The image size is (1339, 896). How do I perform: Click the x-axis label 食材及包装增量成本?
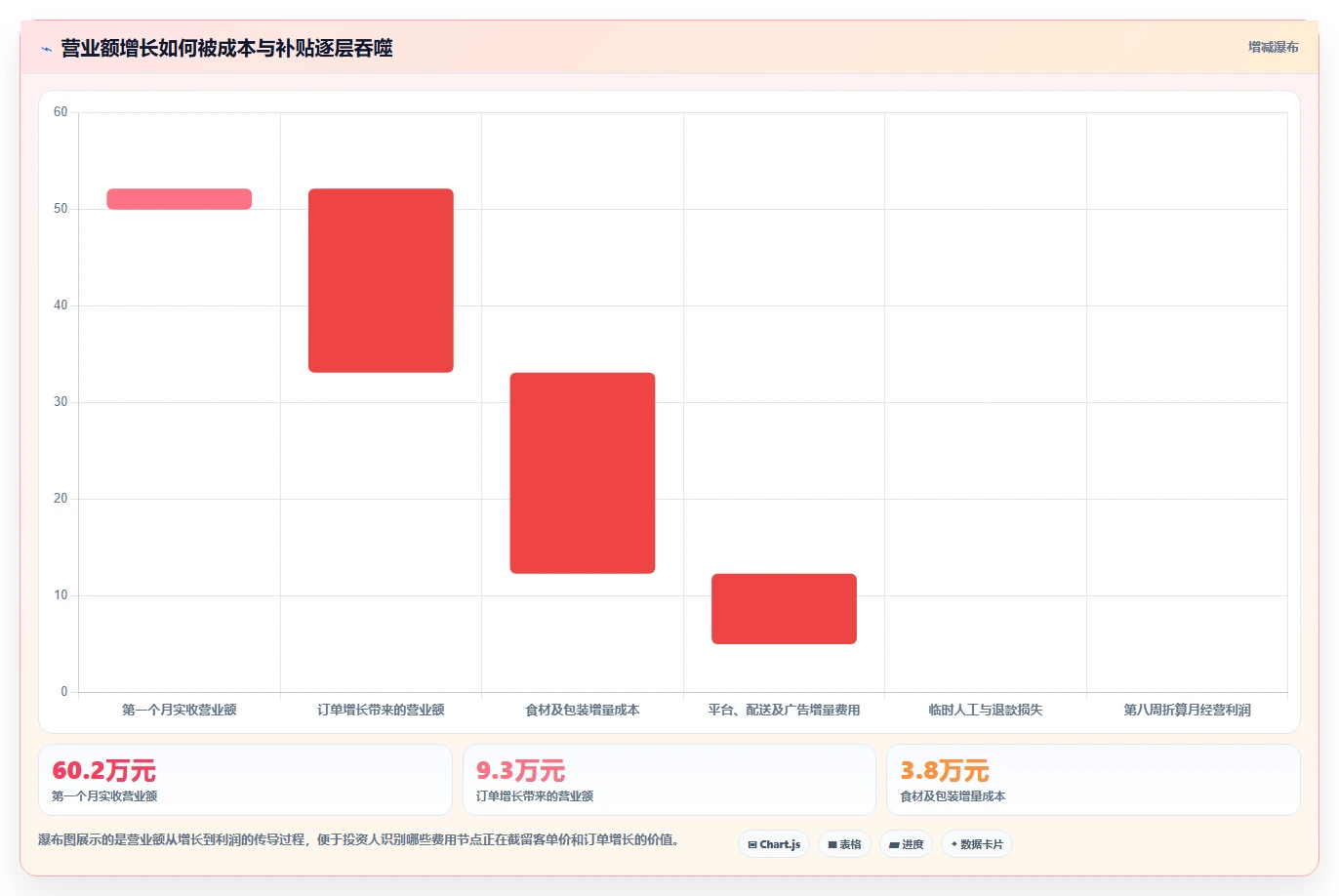[583, 710]
